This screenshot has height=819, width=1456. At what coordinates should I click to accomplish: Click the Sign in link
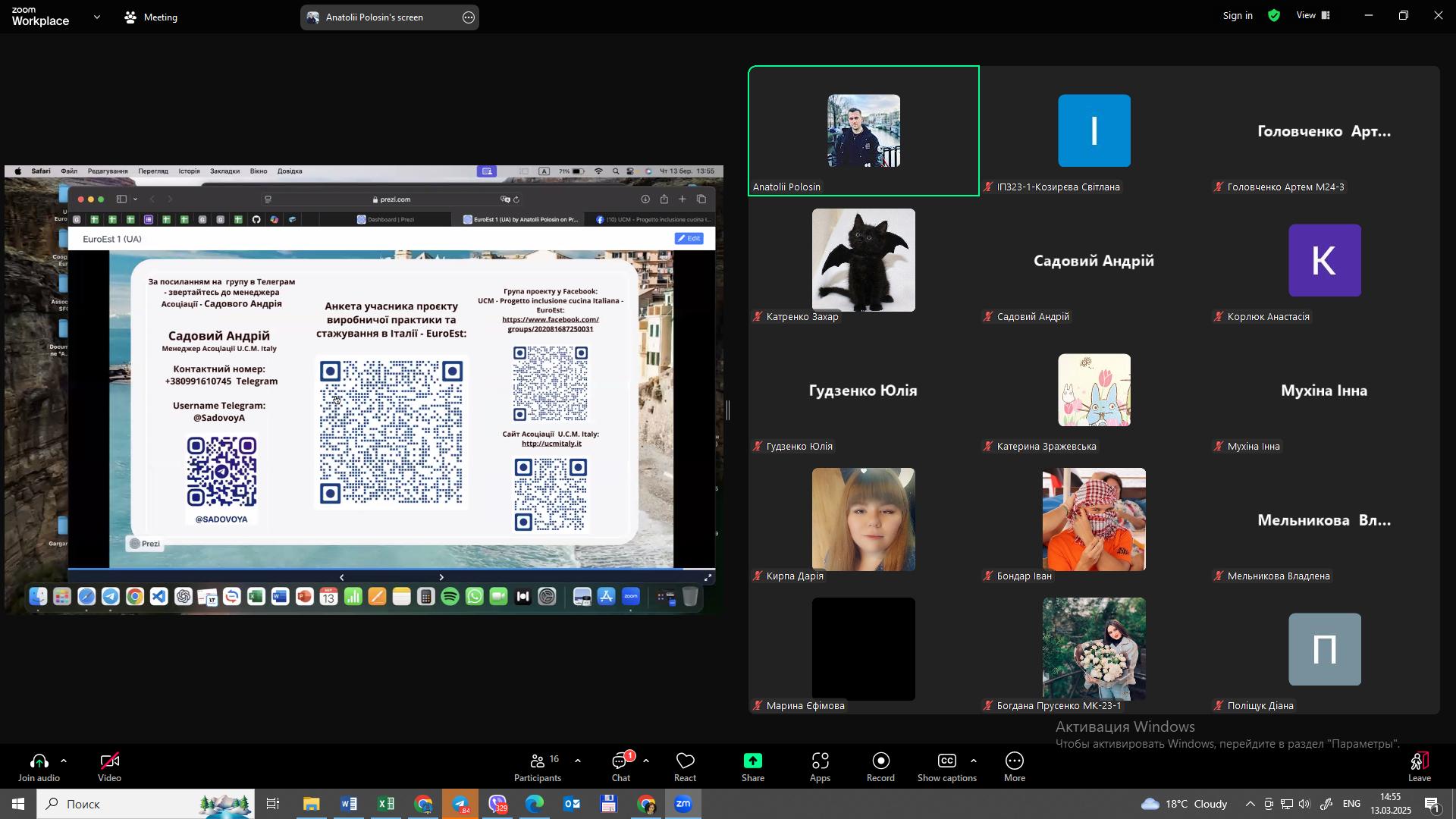(1238, 16)
